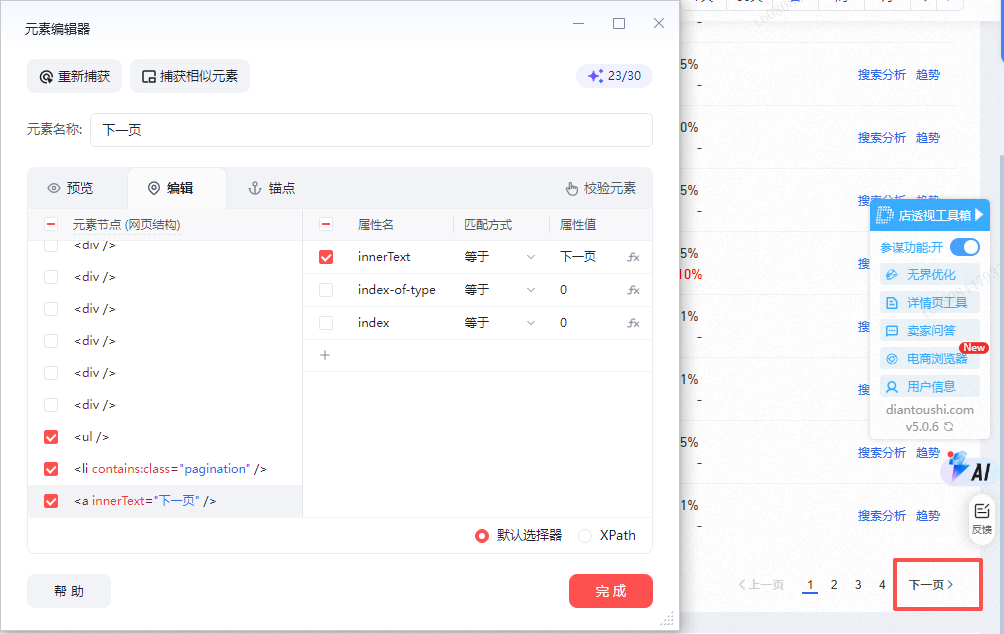The width and height of the screenshot is (1004, 634).
Task: Click the 店透视工具箱 logo icon
Action: 885,215
